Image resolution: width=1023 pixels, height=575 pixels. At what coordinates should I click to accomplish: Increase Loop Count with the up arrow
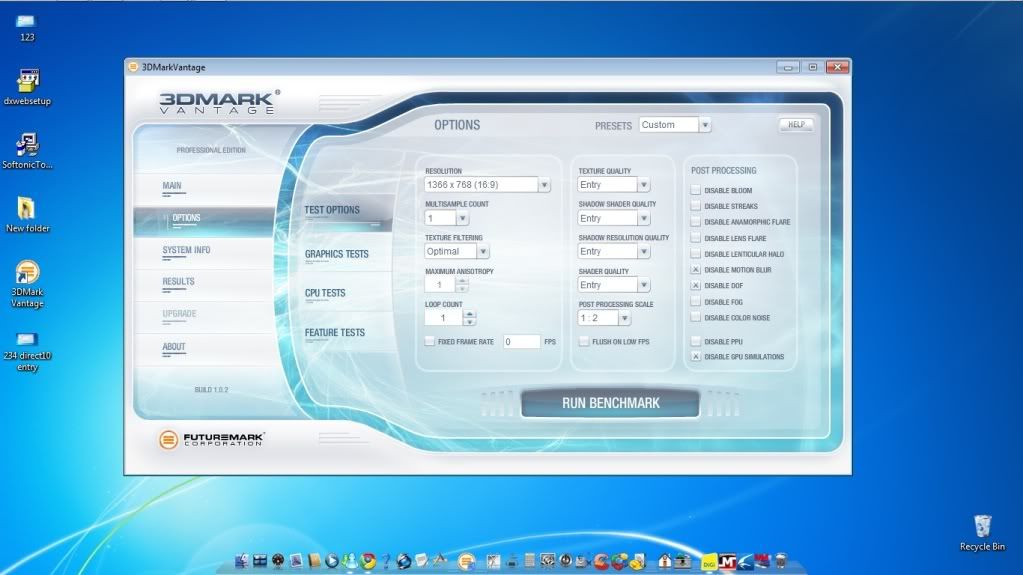(x=470, y=313)
